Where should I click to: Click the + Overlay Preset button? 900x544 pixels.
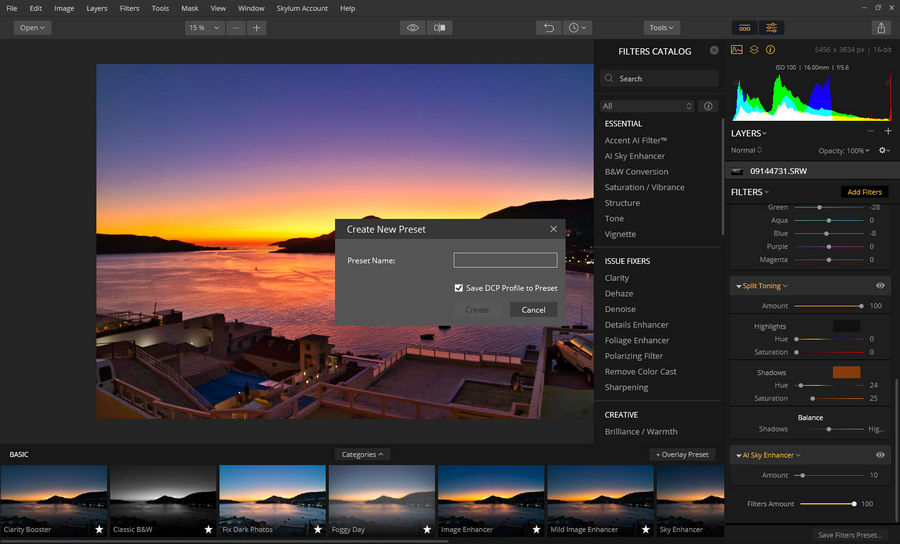(682, 454)
